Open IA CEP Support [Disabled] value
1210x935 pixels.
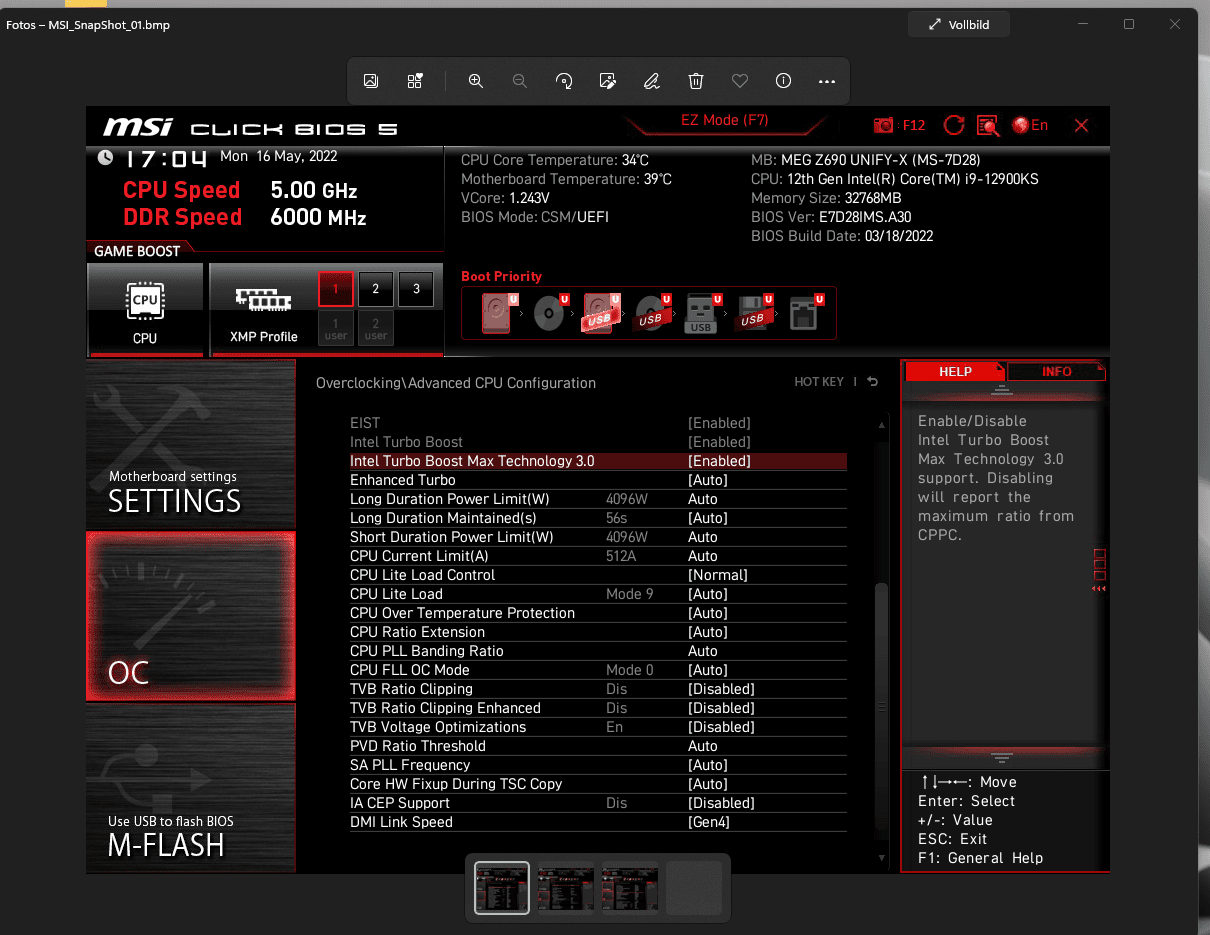721,803
